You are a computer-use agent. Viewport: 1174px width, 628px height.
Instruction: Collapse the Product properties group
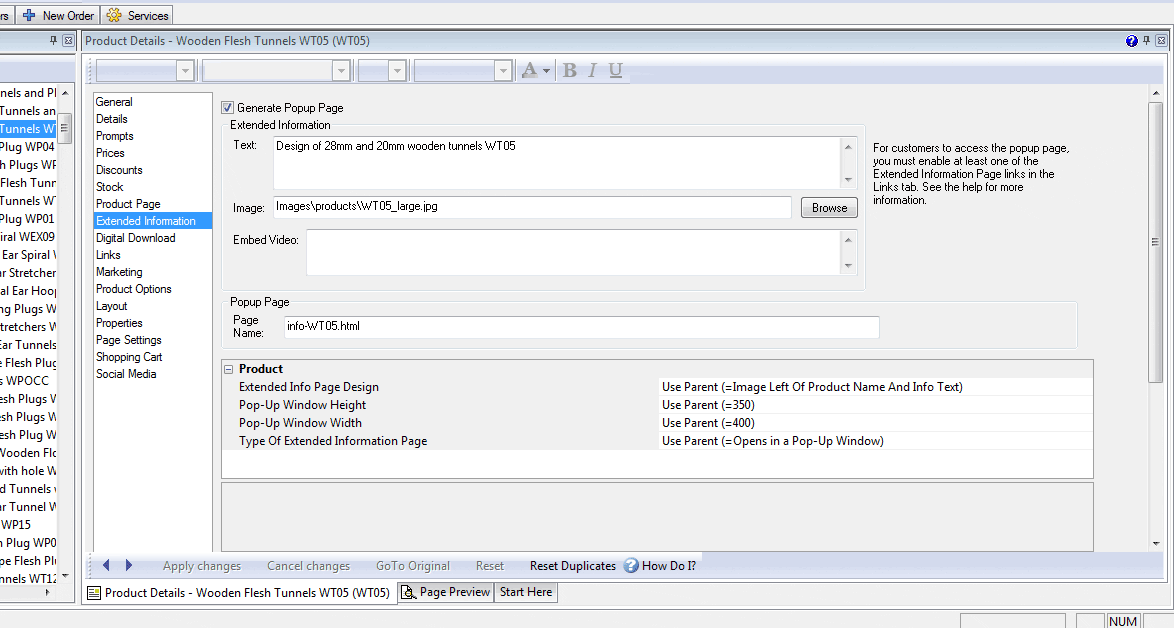coord(229,369)
